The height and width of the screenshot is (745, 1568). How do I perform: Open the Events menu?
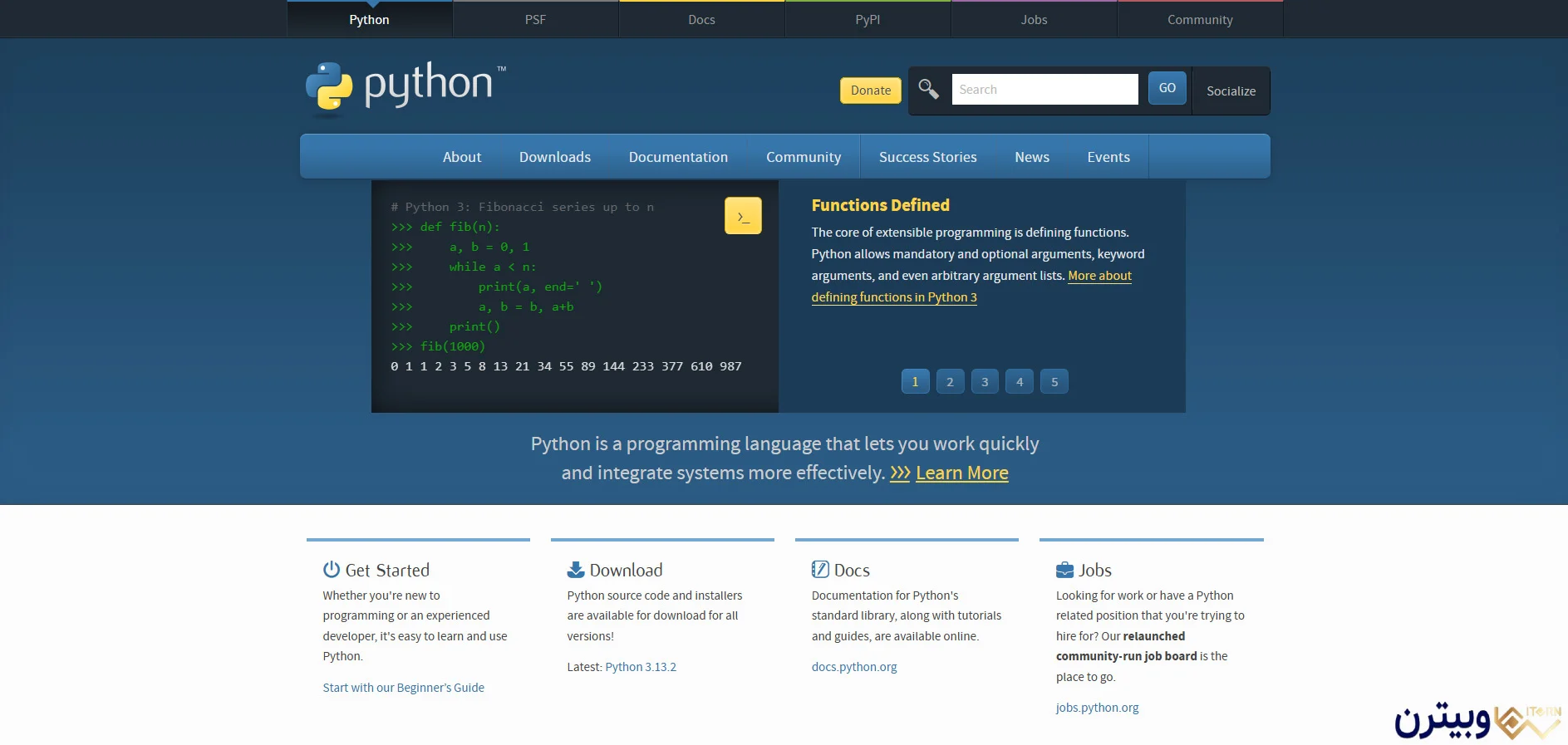(1108, 157)
